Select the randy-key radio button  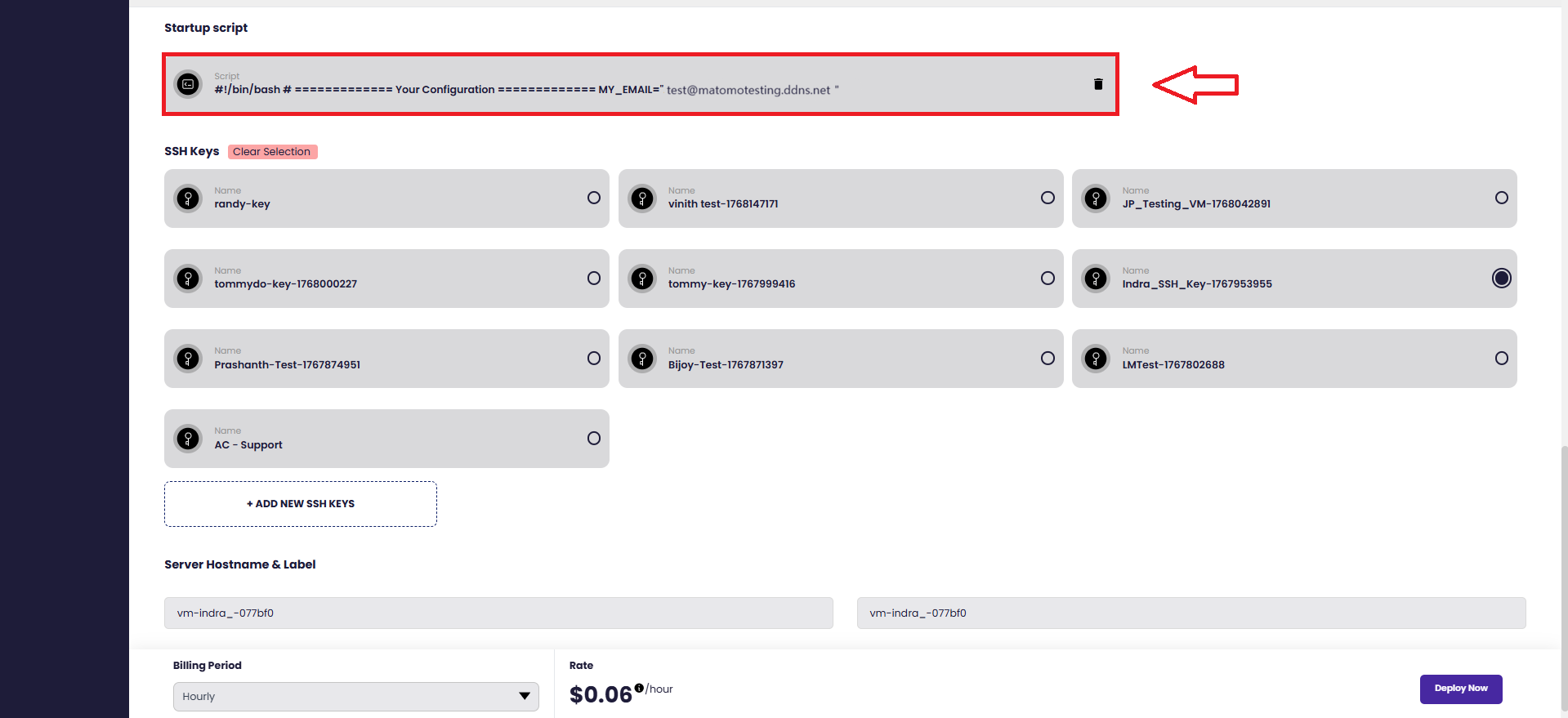(x=594, y=198)
